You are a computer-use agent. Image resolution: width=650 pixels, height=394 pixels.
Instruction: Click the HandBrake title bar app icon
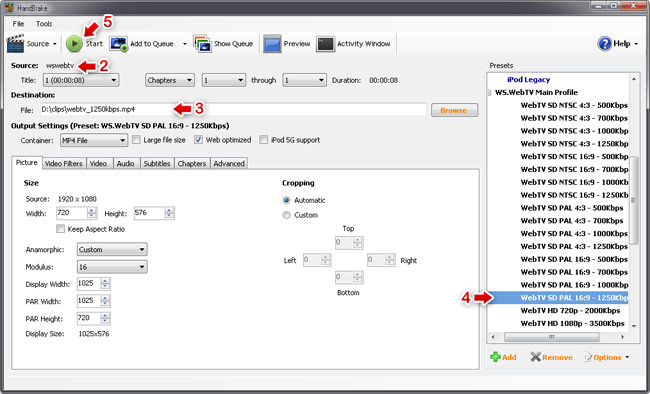9,7
